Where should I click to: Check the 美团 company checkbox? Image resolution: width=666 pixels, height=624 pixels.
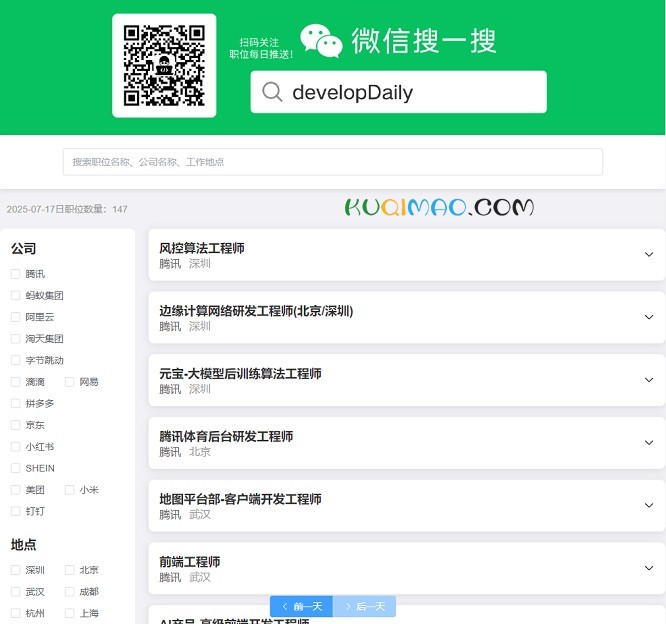tap(15, 490)
